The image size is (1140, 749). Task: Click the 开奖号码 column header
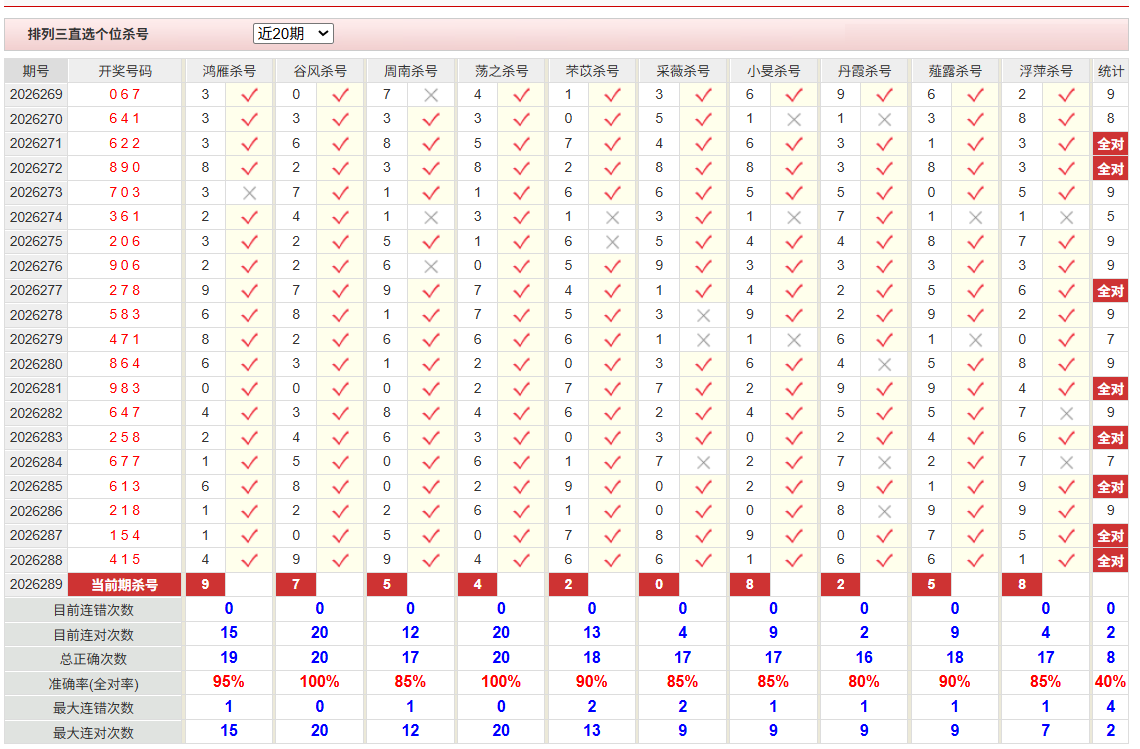coord(125,71)
